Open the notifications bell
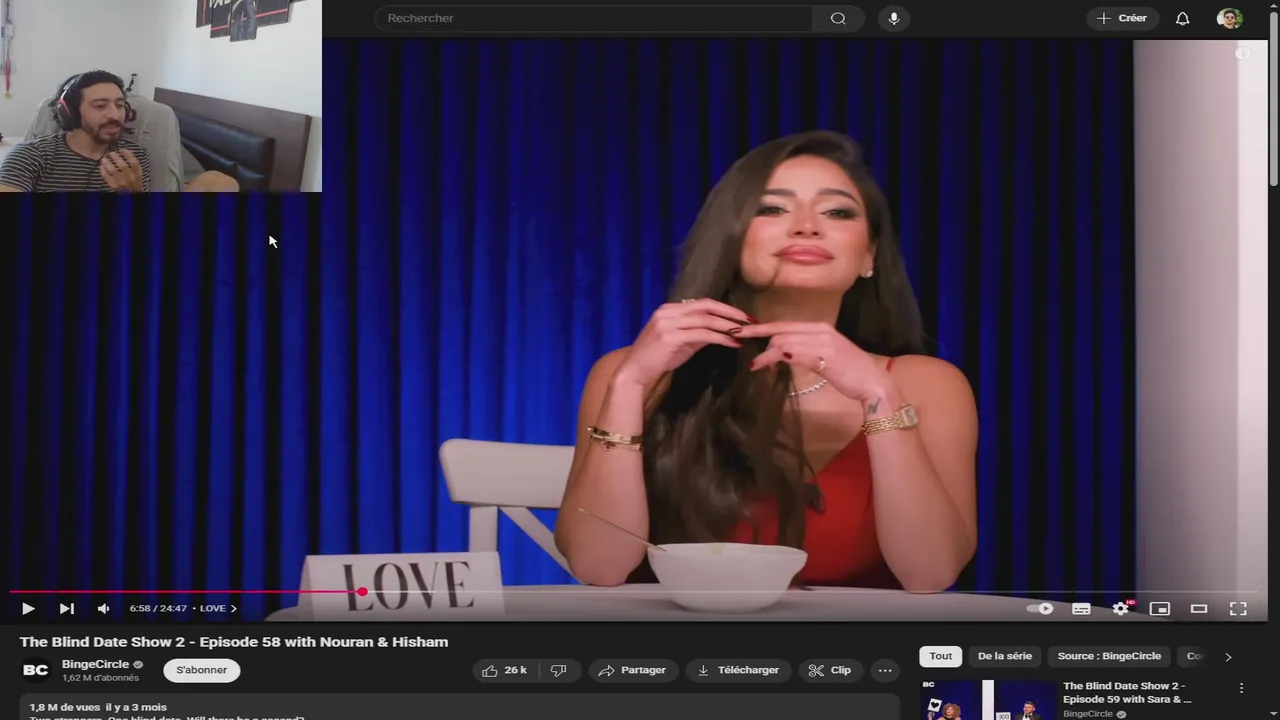Screen dimensions: 1280x720 1183,18
